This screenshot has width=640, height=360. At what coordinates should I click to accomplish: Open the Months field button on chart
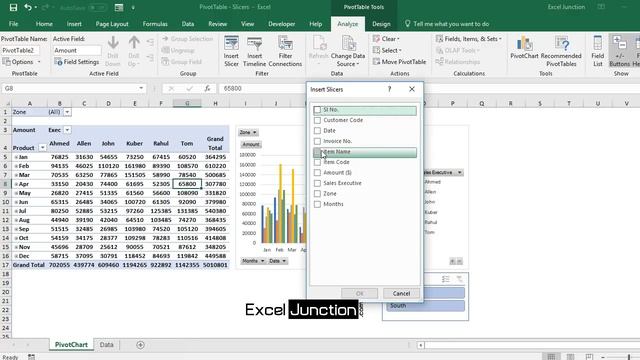253,261
